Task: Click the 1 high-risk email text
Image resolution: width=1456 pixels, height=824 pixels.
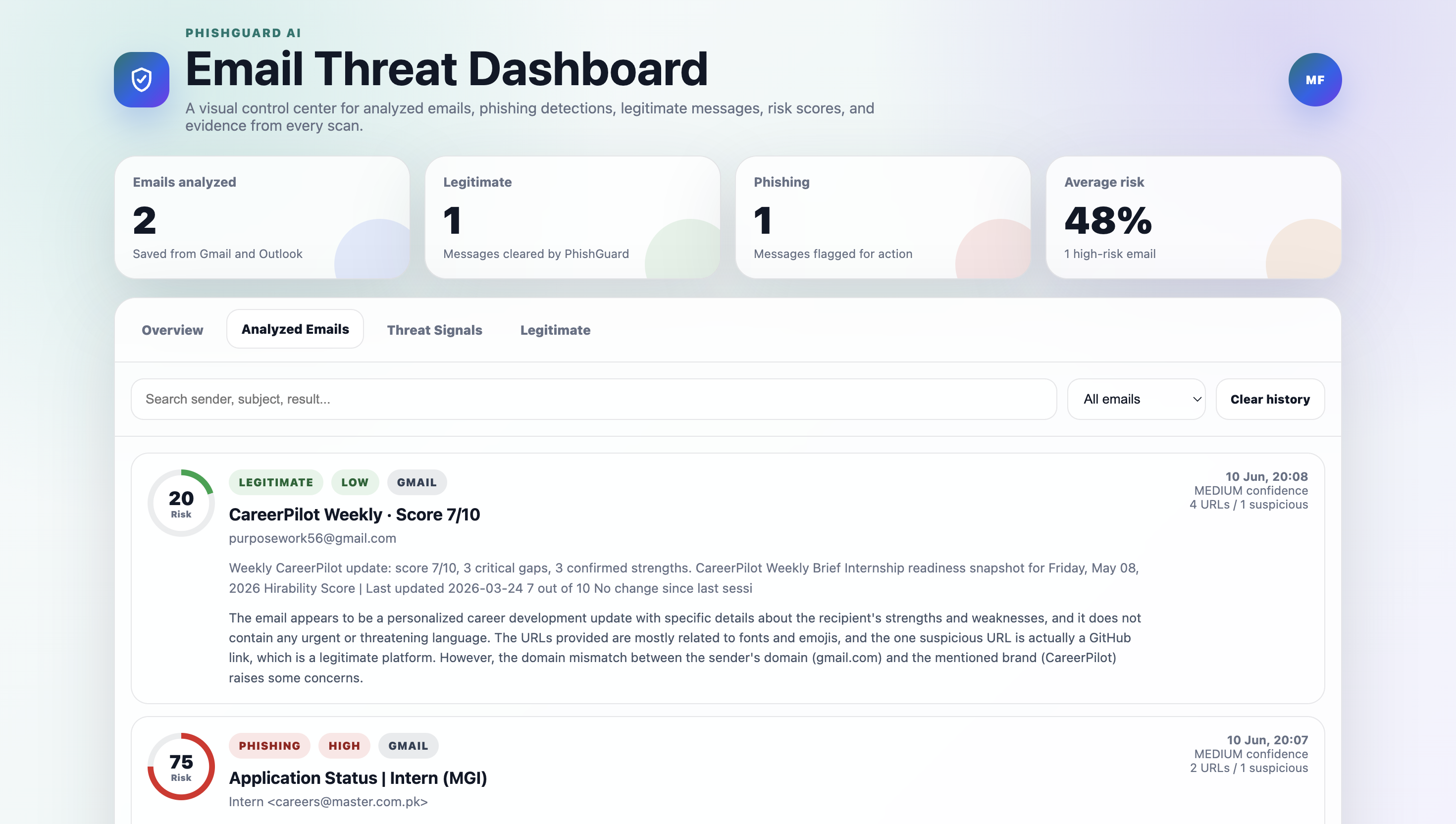Action: [1110, 254]
